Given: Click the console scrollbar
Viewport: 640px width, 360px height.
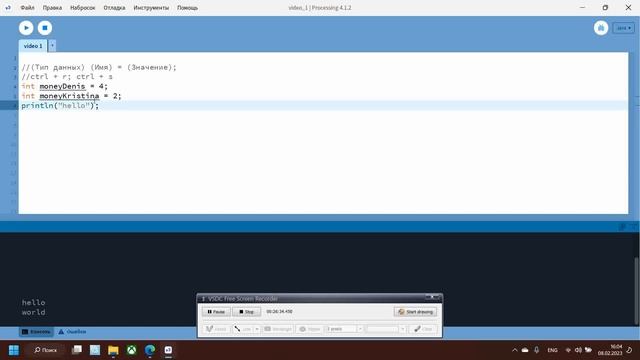Looking at the screenshot, I should [637, 290].
